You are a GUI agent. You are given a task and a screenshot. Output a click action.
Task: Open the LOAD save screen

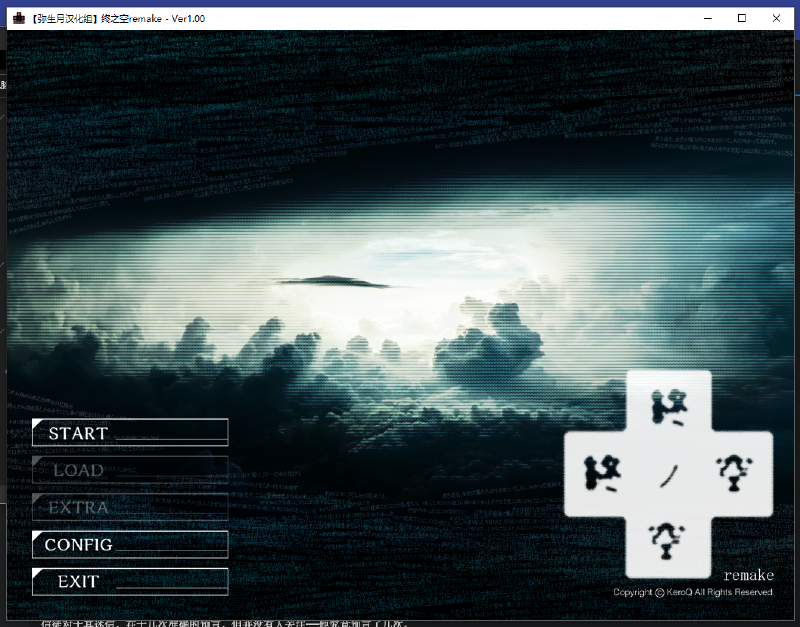(129, 470)
